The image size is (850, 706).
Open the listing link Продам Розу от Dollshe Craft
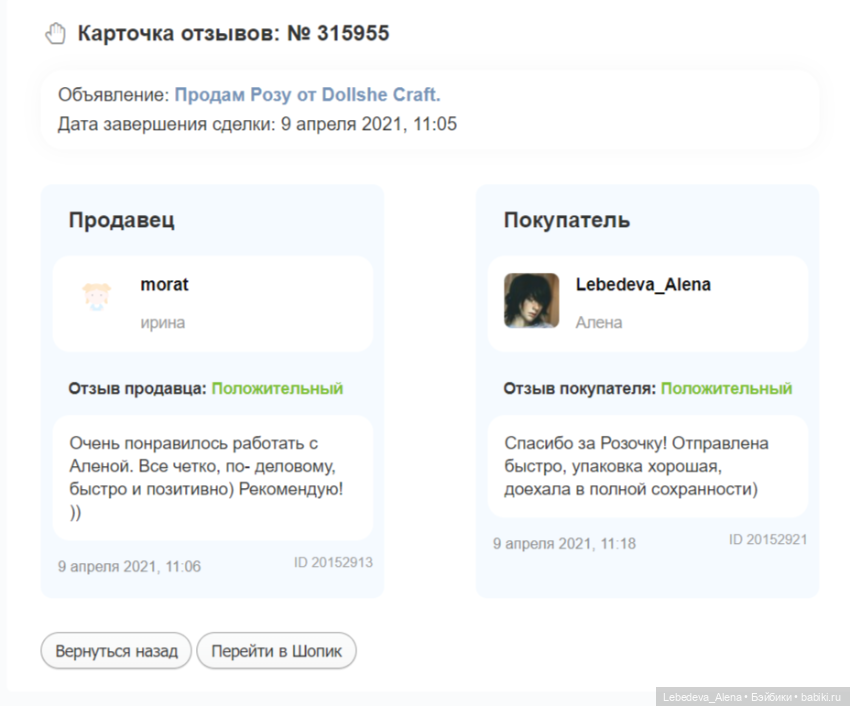307,95
